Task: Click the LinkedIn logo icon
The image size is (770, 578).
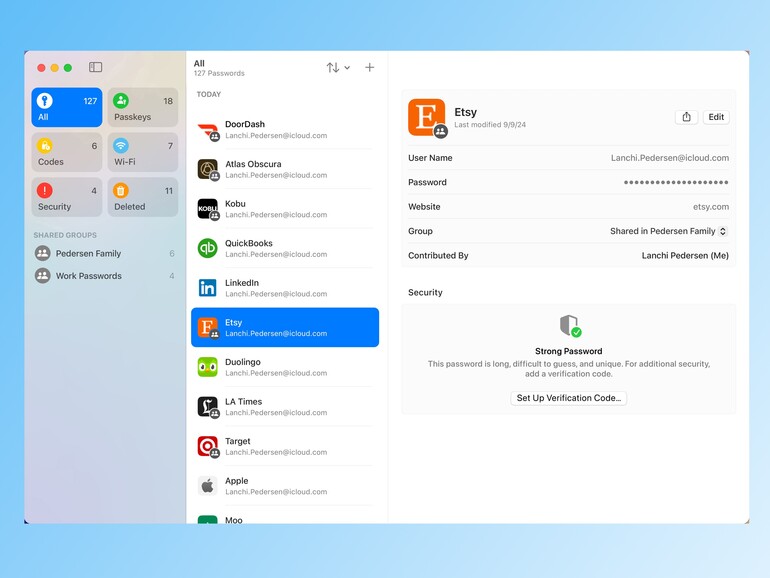Action: (x=208, y=288)
